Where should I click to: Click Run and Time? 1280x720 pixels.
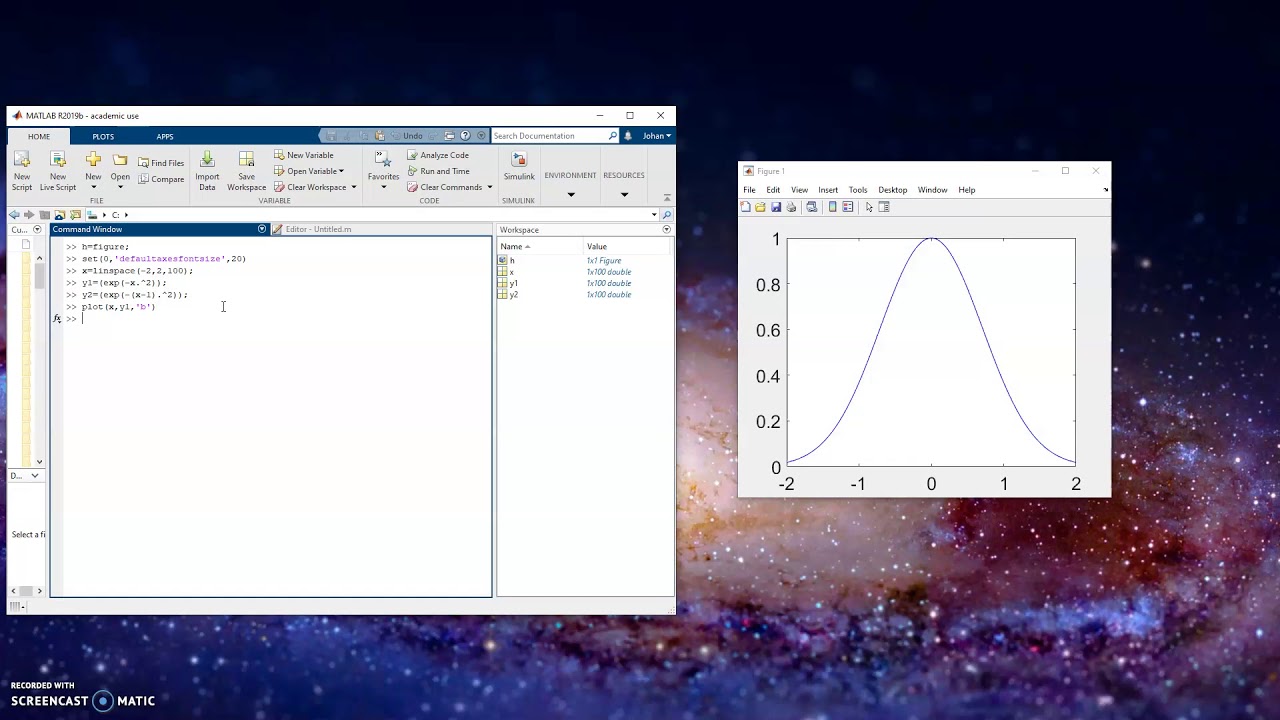click(438, 171)
